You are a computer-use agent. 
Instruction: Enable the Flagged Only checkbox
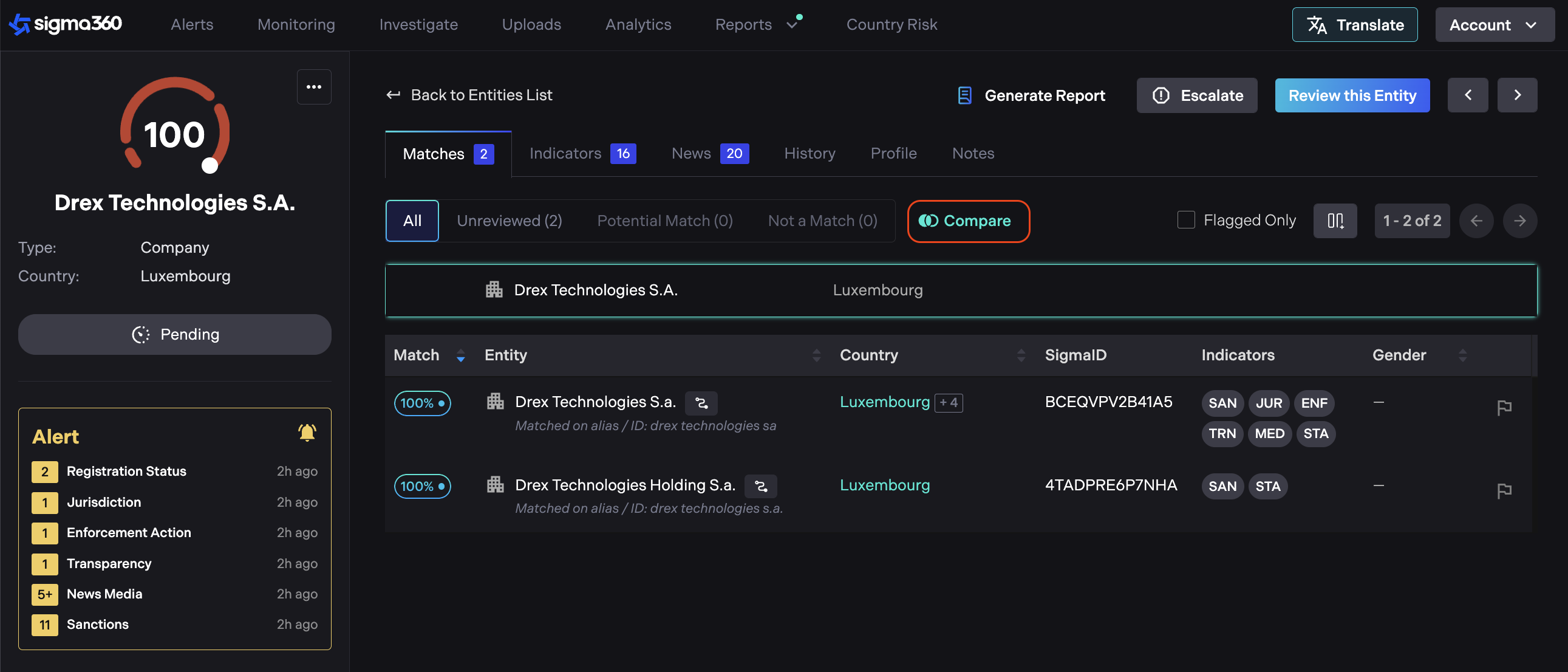(x=1185, y=220)
